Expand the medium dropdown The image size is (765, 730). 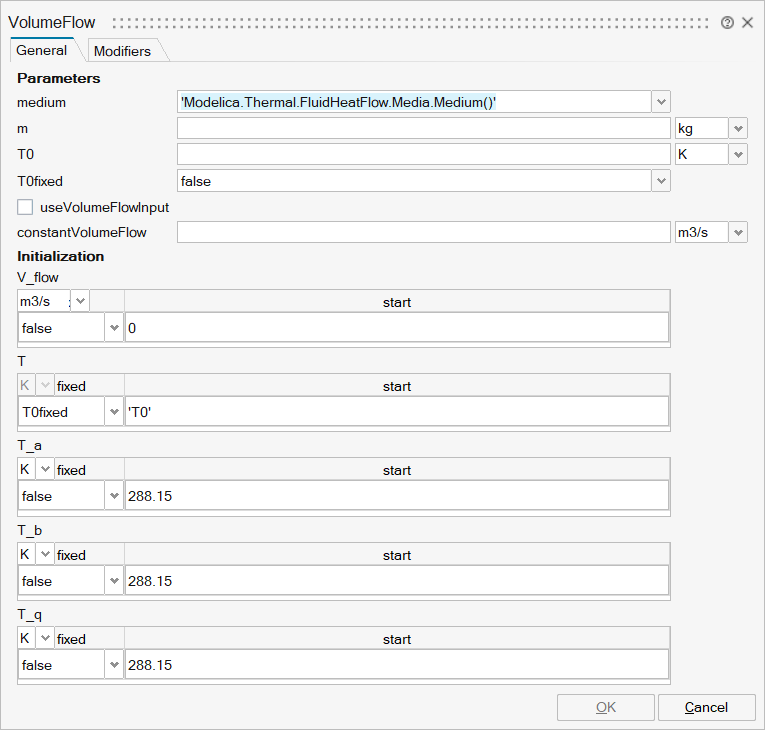[x=660, y=102]
